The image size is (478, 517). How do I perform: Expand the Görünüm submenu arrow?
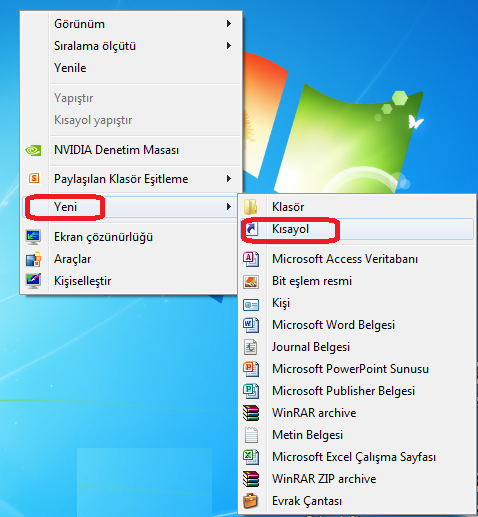[x=229, y=24]
